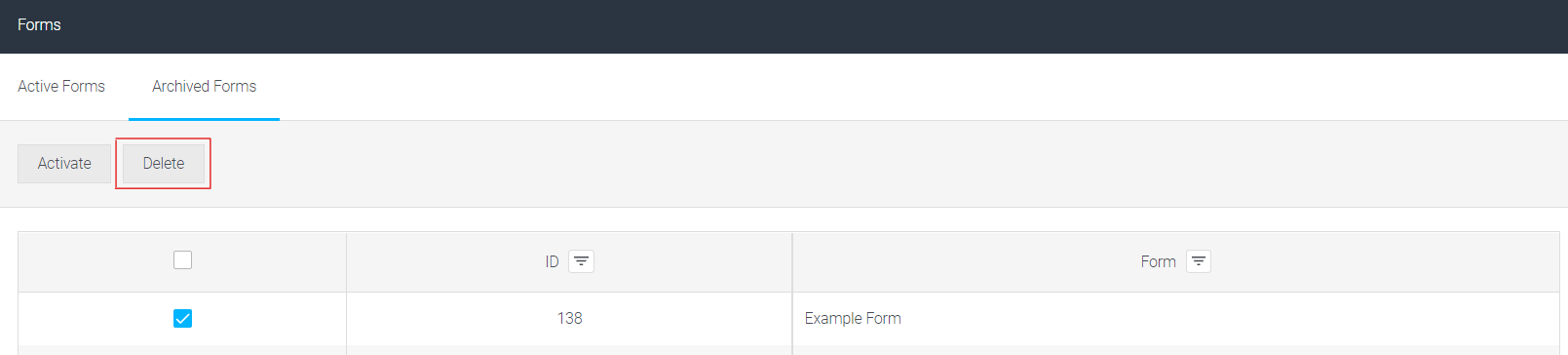This screenshot has width=1568, height=355.
Task: Click the empty checkbox above the row checkboxes
Action: tap(182, 259)
